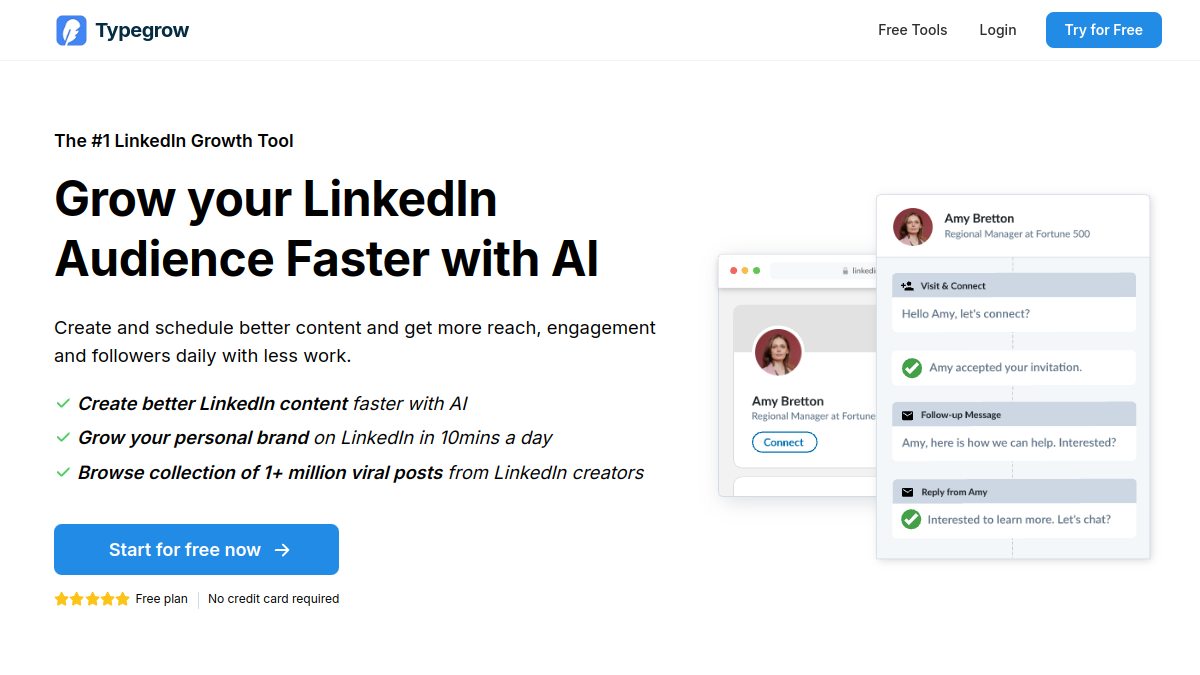Image resolution: width=1200 pixels, height=675 pixels.
Task: Open the Free Tools menu item
Action: [x=912, y=30]
